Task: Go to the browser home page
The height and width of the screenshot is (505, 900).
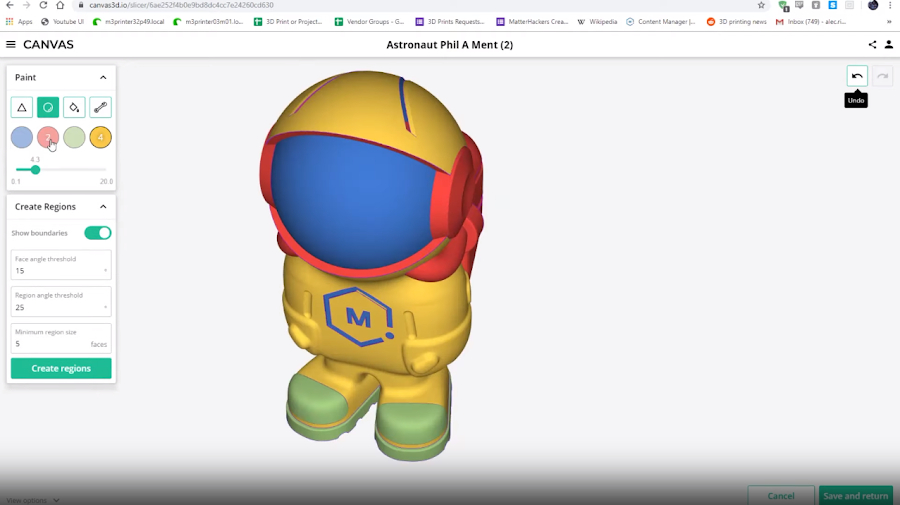Action: 60,5
